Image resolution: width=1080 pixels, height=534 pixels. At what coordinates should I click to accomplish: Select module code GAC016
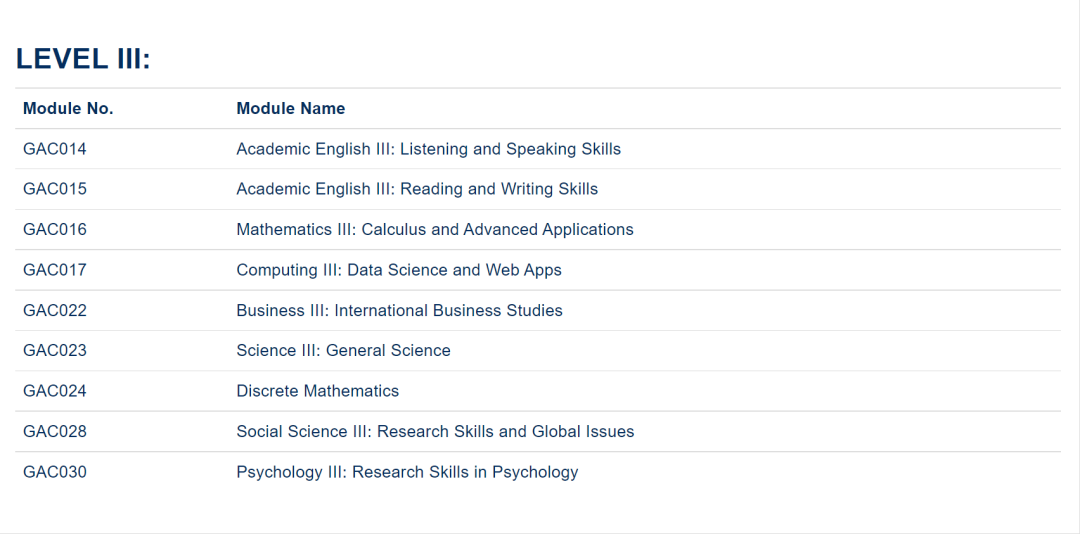(55, 230)
